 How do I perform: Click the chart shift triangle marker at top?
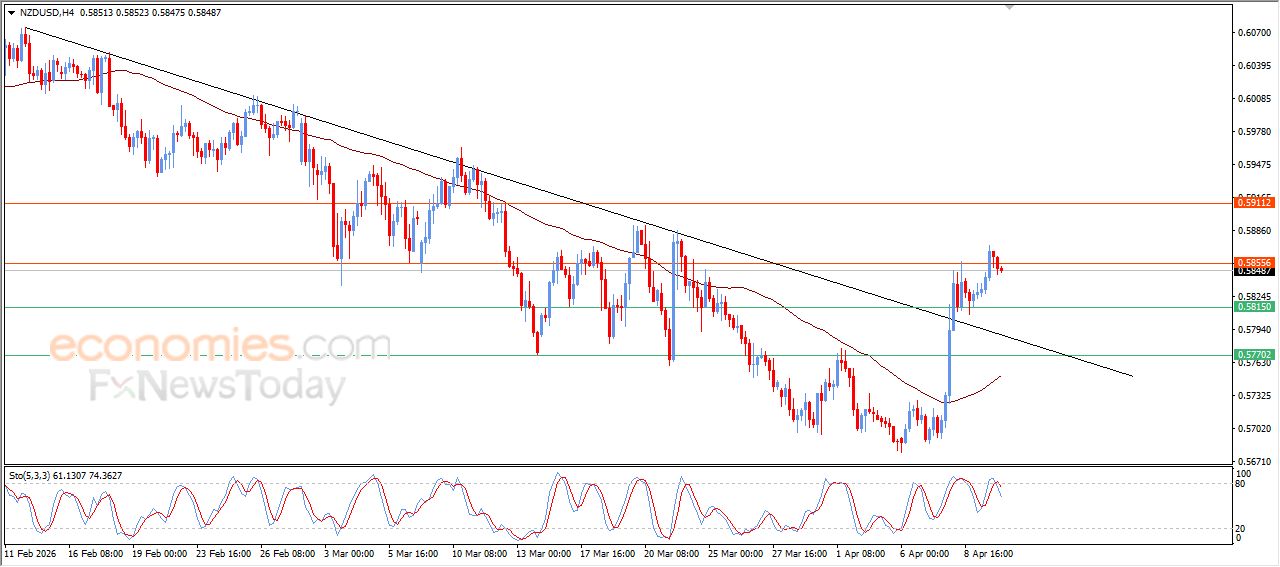click(1009, 7)
